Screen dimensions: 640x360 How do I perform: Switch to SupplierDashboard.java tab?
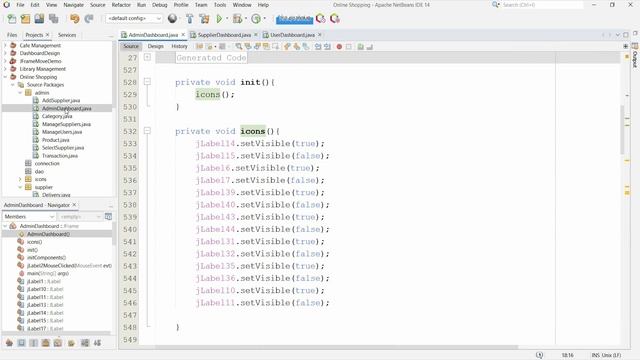pyautogui.click(x=224, y=35)
